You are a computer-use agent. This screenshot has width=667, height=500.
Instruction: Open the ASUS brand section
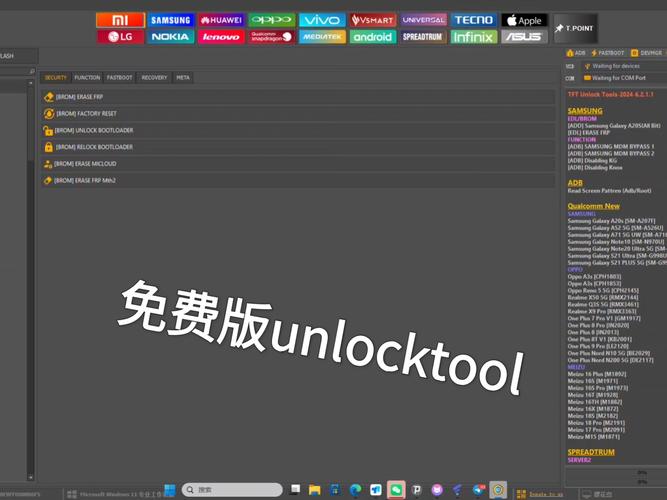[x=524, y=37]
